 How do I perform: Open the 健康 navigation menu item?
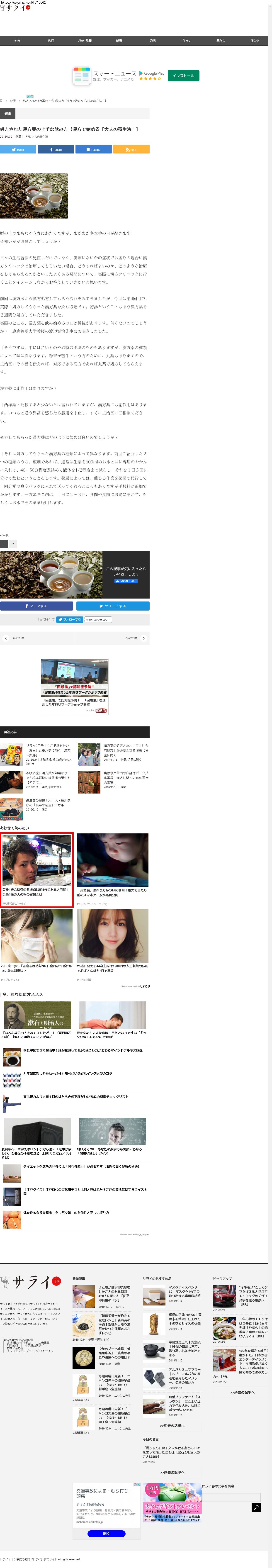[119, 41]
